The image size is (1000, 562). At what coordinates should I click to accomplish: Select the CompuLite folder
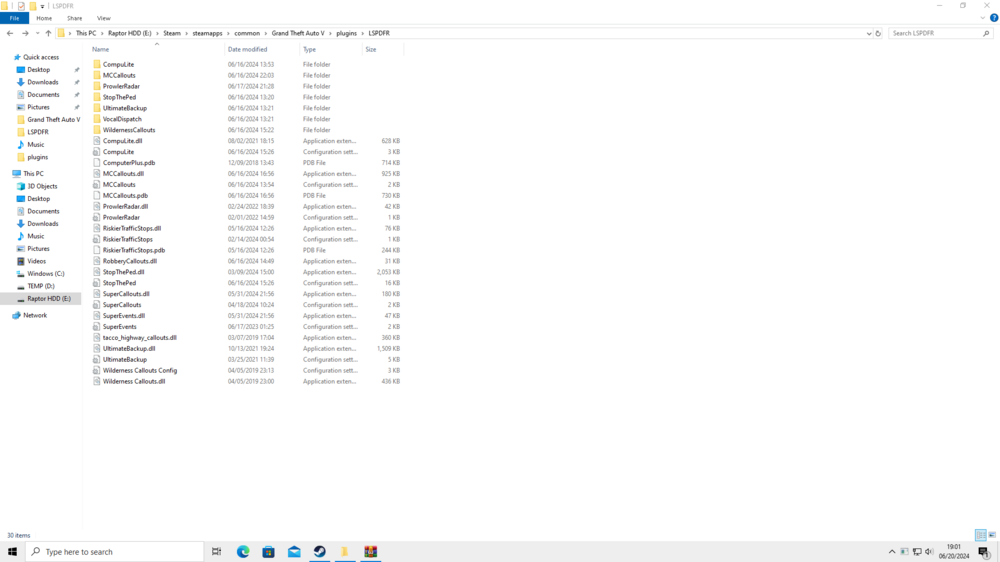[119, 64]
